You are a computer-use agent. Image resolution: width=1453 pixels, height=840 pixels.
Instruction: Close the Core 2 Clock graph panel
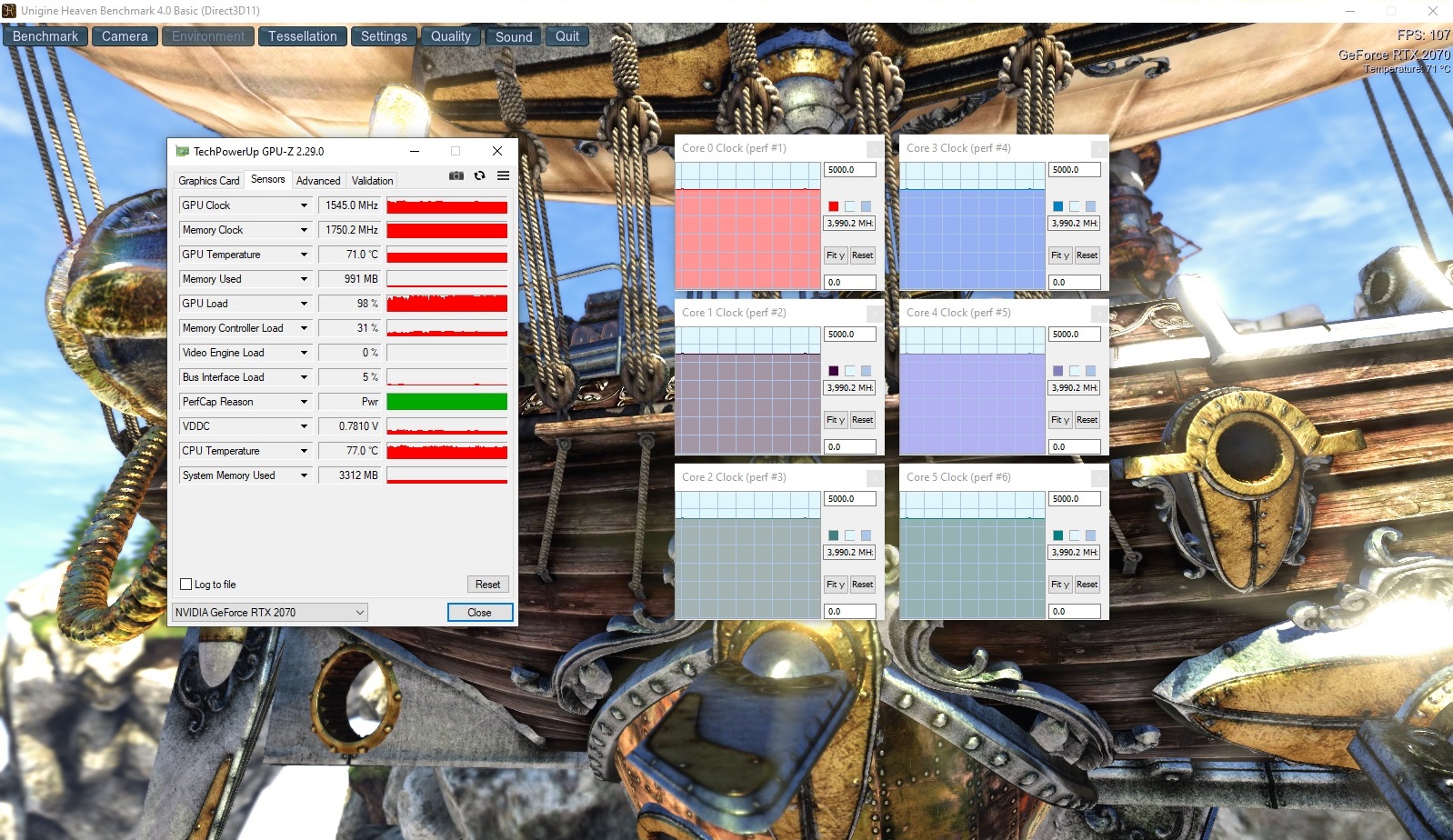pyautogui.click(x=875, y=477)
